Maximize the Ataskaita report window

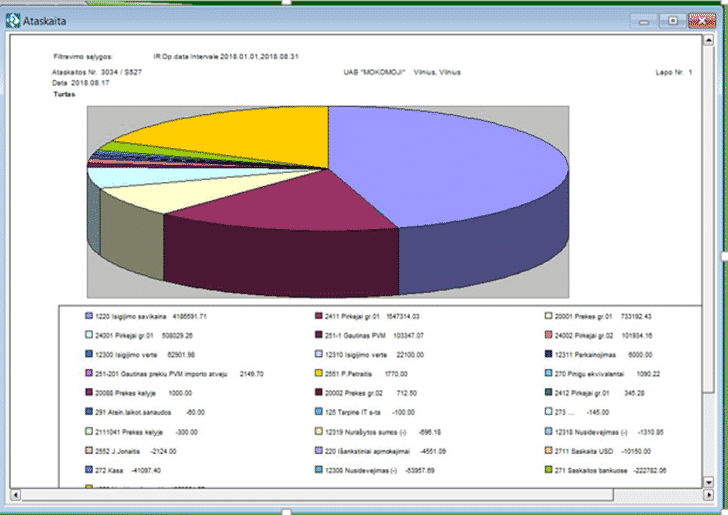pyautogui.click(x=672, y=19)
